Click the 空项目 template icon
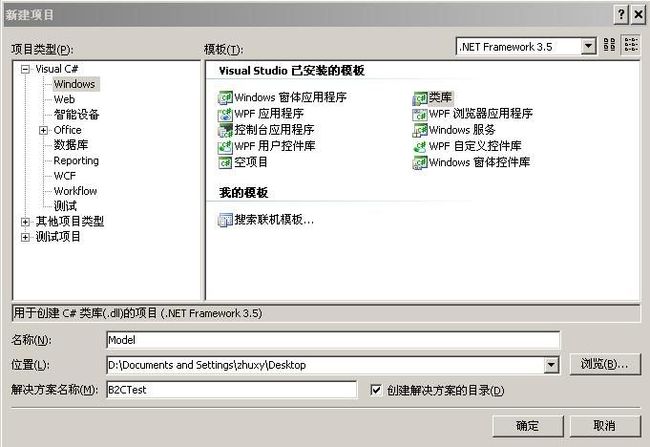This screenshot has width=650, height=447. pos(225,163)
